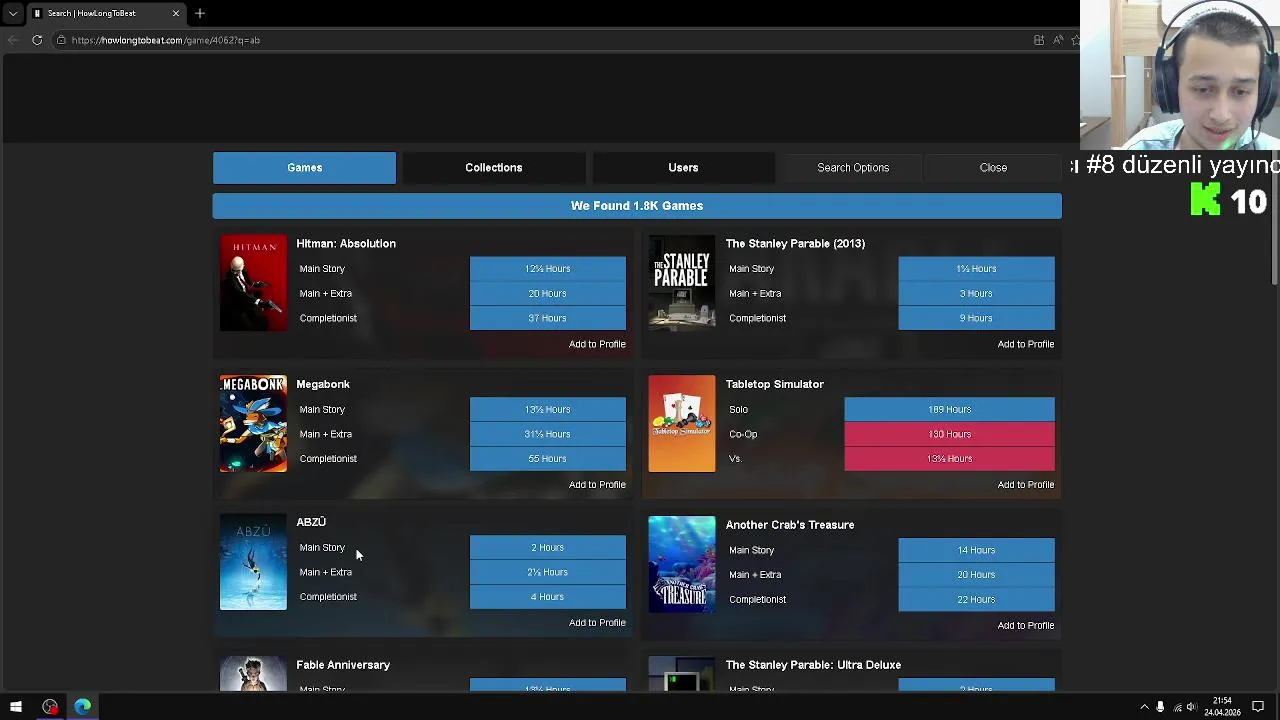Open a new browser tab

[200, 13]
